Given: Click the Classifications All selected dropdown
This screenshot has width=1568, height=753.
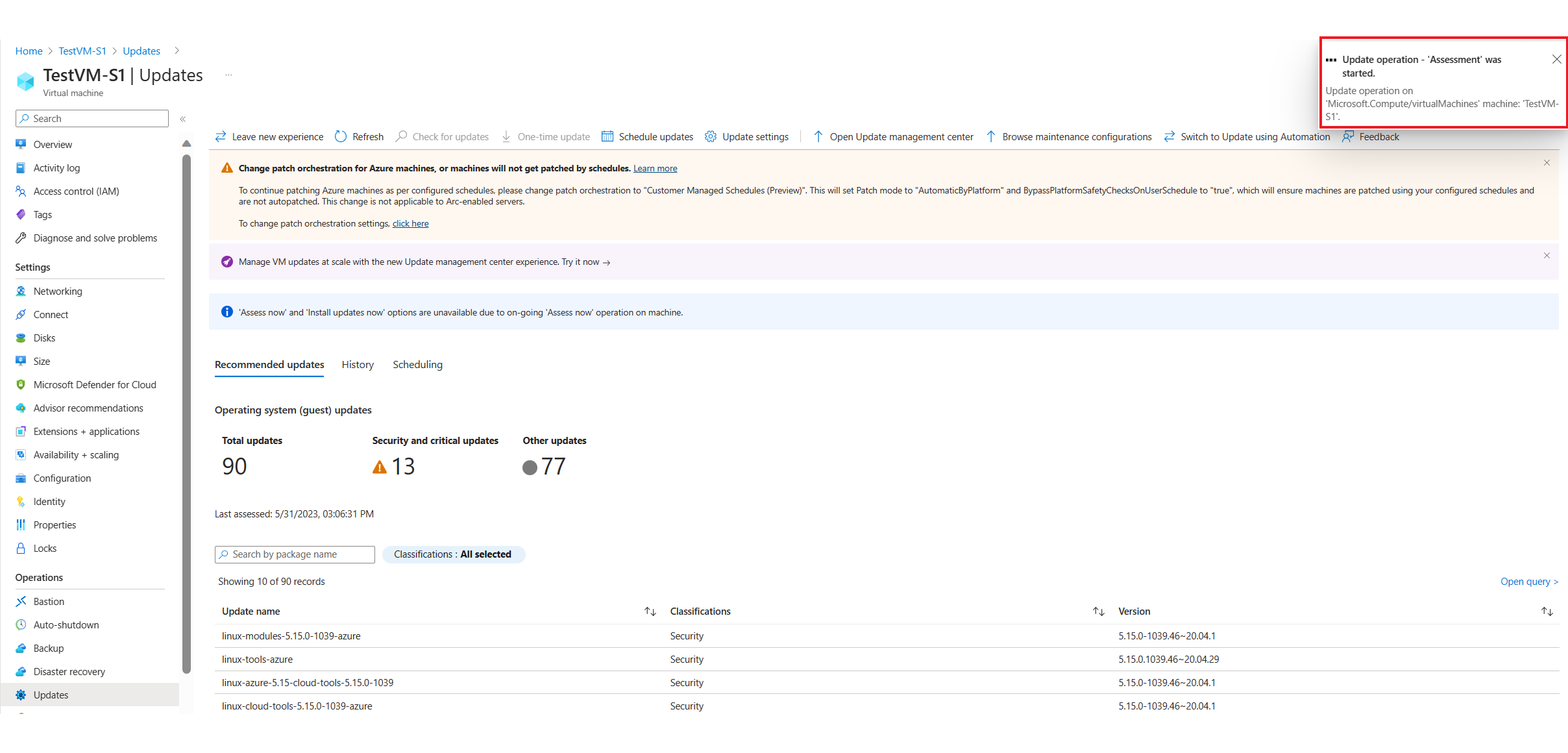Looking at the screenshot, I should tap(452, 554).
